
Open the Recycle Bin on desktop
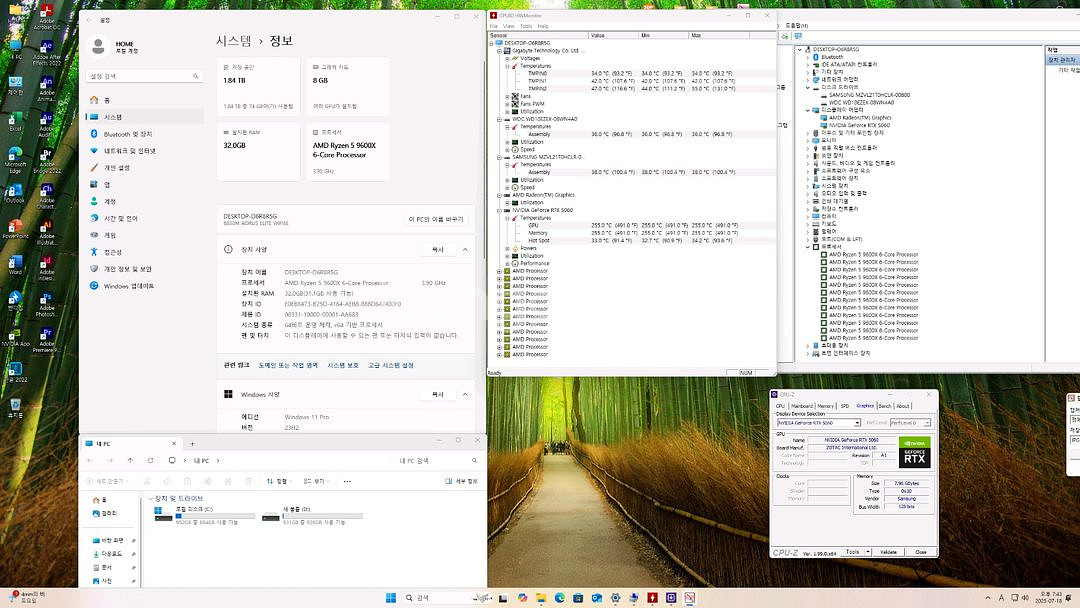coord(15,408)
